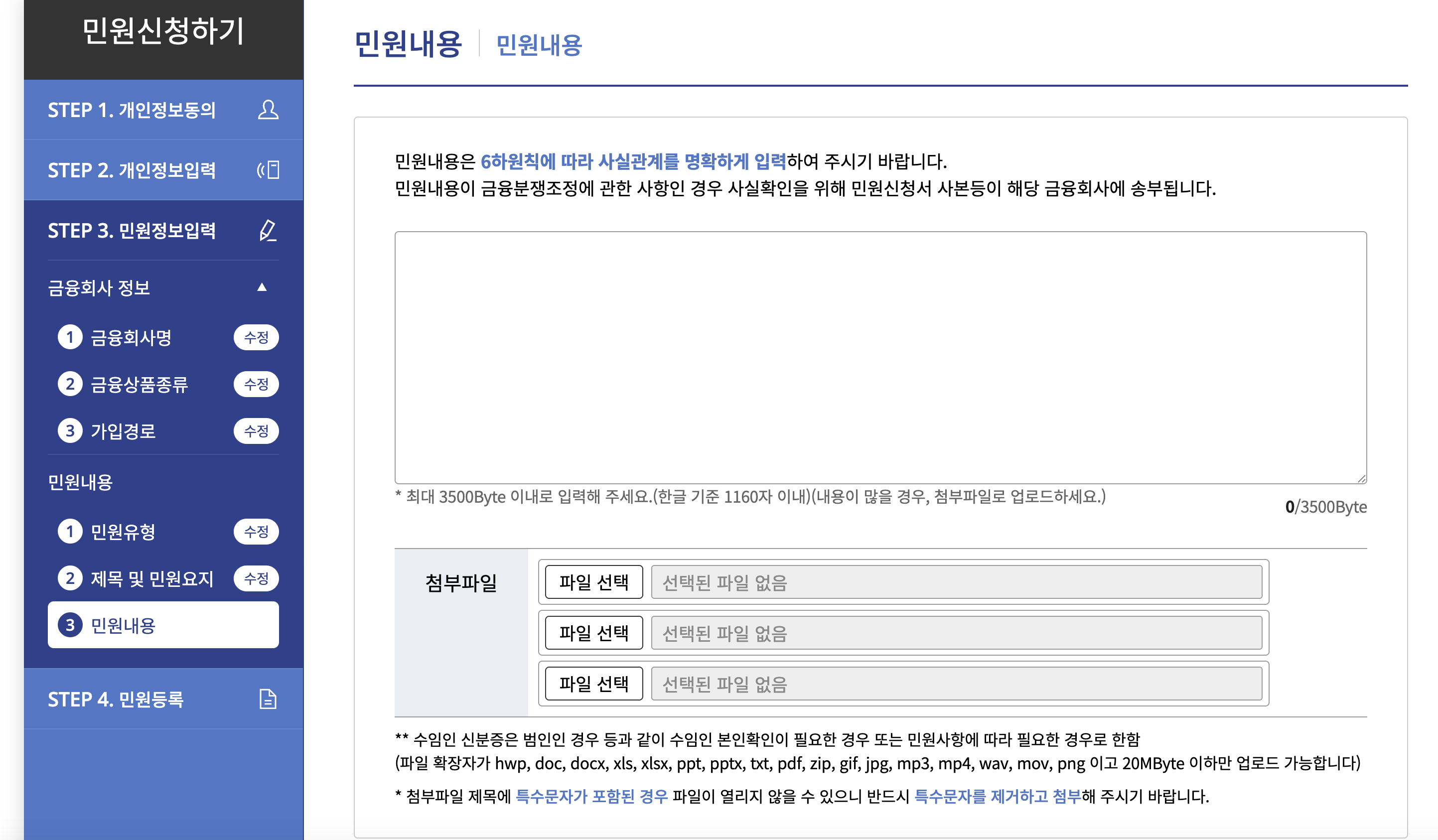Click third 파일 선택 button
The image size is (1438, 840).
(x=593, y=684)
